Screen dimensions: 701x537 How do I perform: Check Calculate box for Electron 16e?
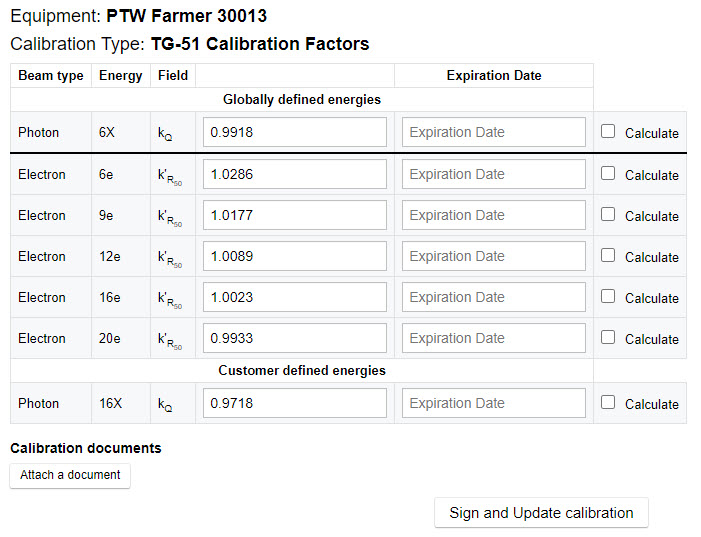(609, 296)
